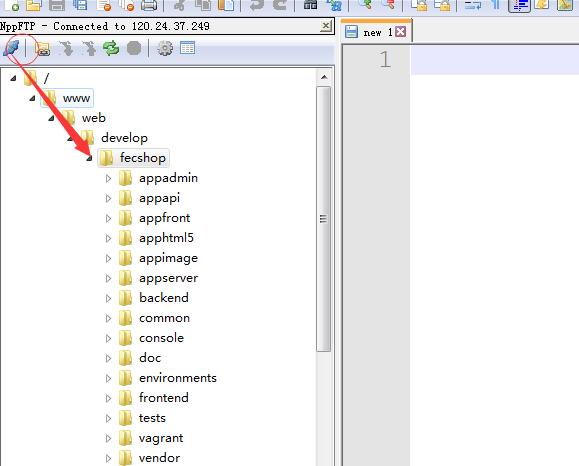Click the NppFTP connect/disconnect icon
The width and height of the screenshot is (579, 466).
[11, 48]
